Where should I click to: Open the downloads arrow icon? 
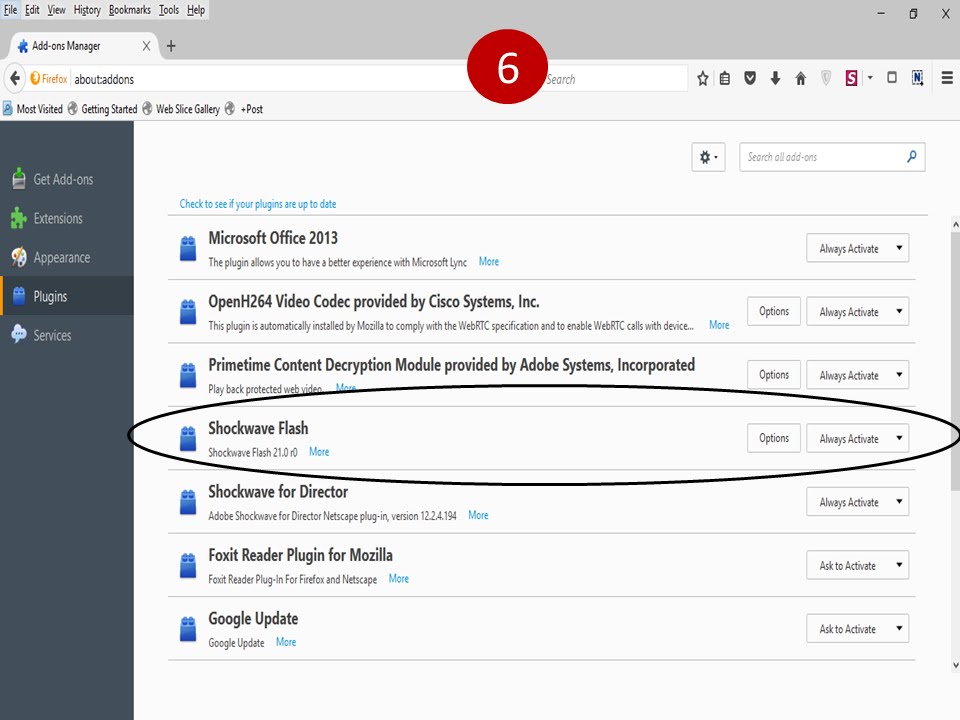coord(775,78)
